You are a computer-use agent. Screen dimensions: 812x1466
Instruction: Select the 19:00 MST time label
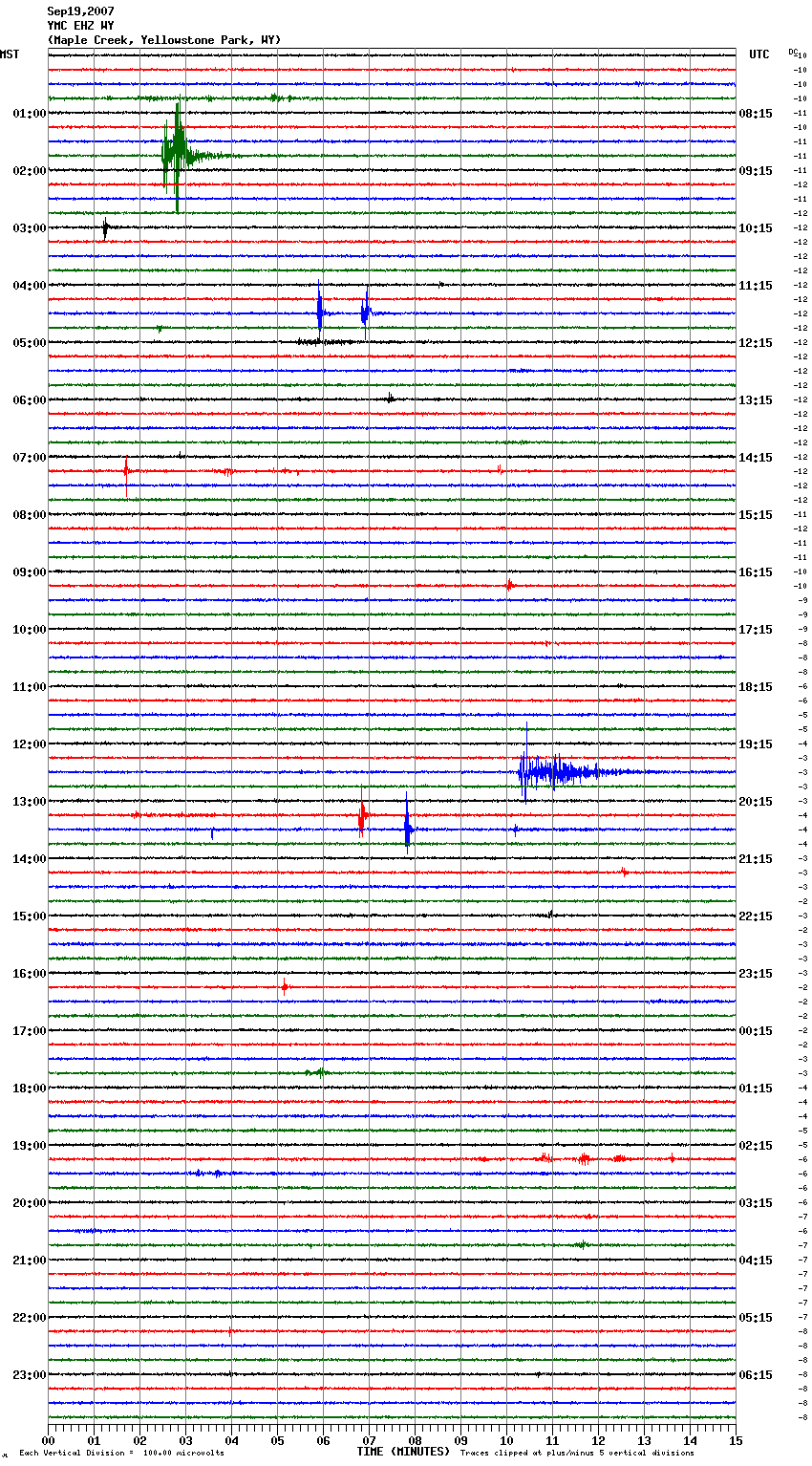coord(30,1146)
